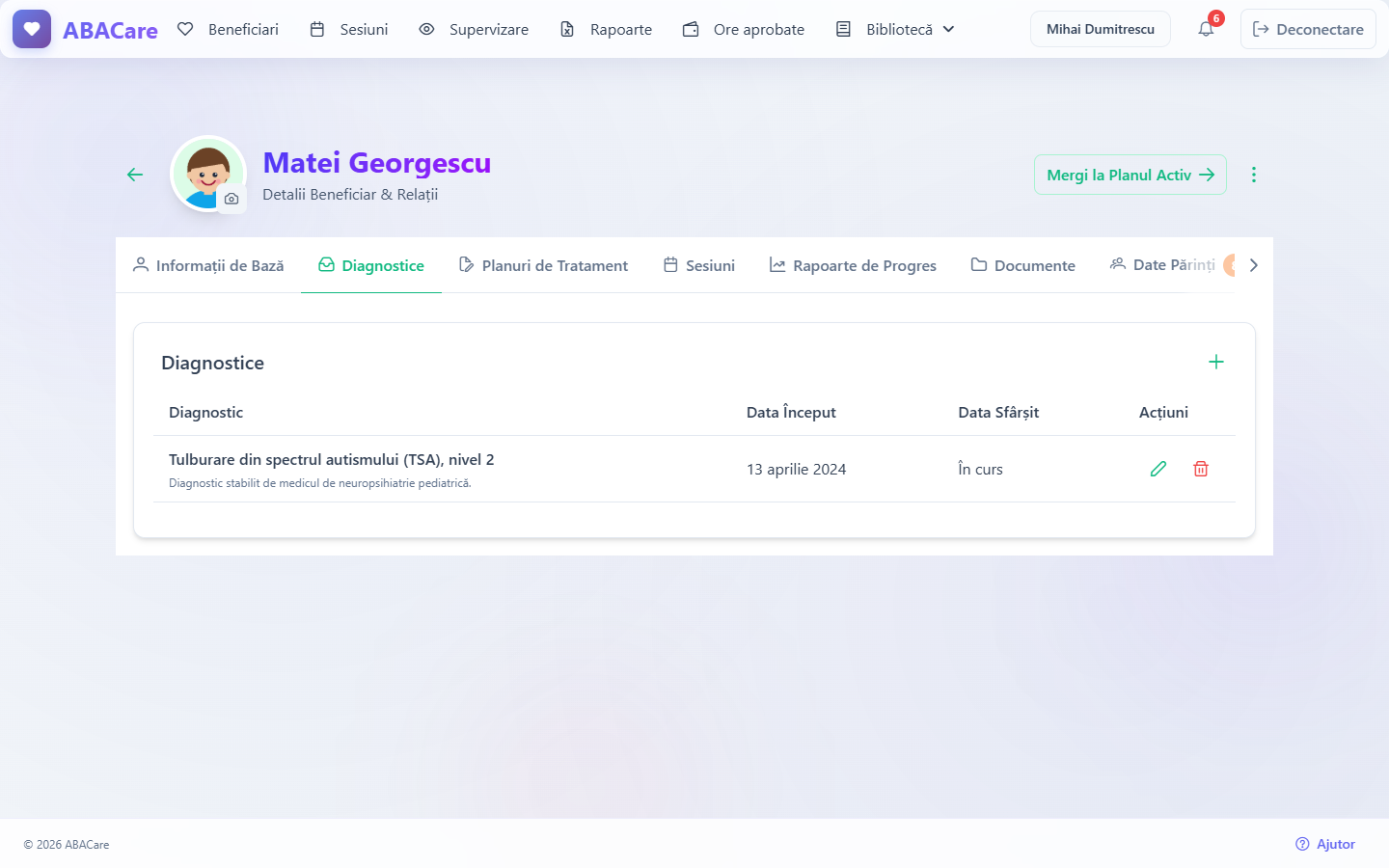
Task: Open Supervizare in the top navigation
Action: click(474, 29)
